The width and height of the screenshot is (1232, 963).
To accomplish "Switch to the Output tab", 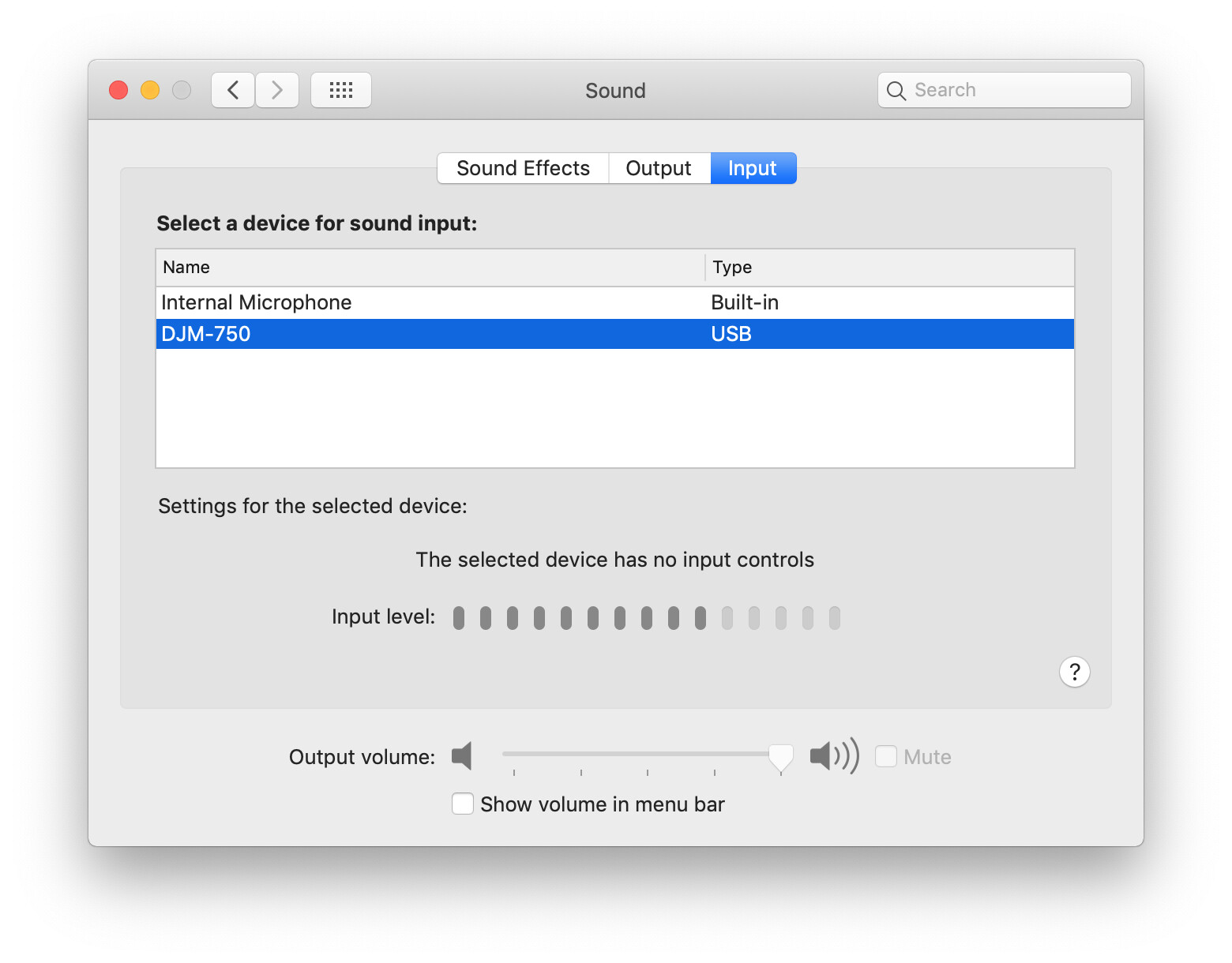I will pos(659,168).
